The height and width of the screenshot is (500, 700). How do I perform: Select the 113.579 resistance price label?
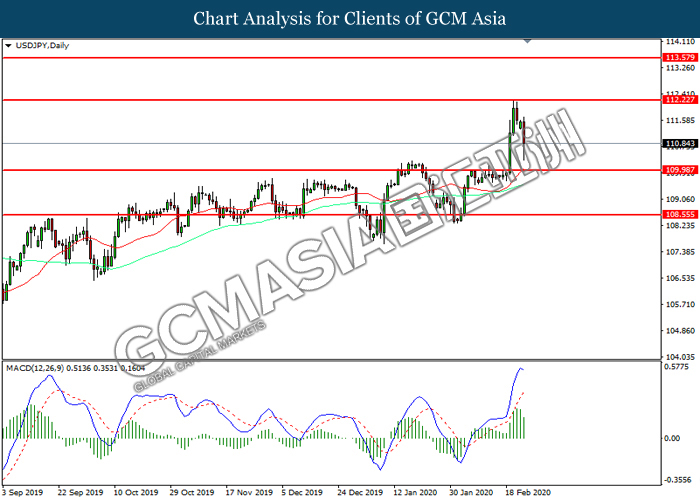680,58
